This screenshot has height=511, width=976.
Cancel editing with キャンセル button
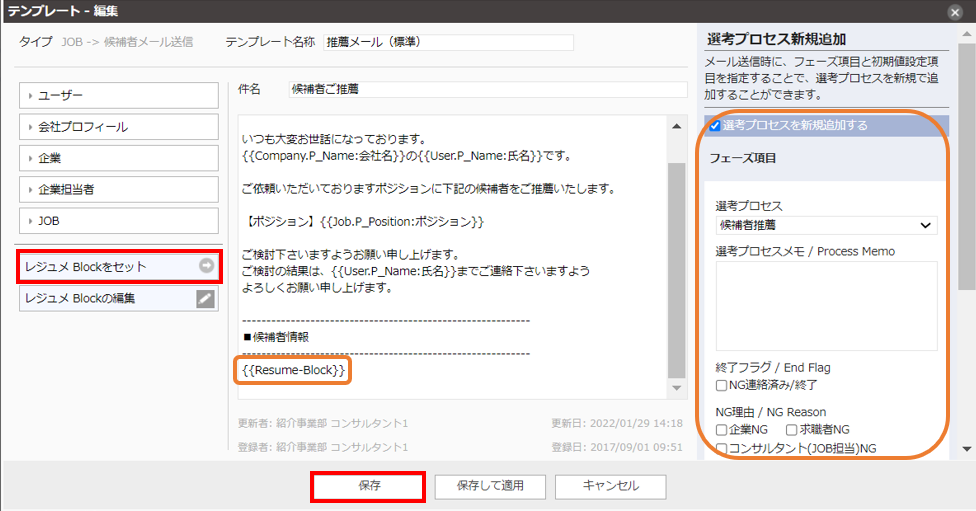click(x=610, y=486)
